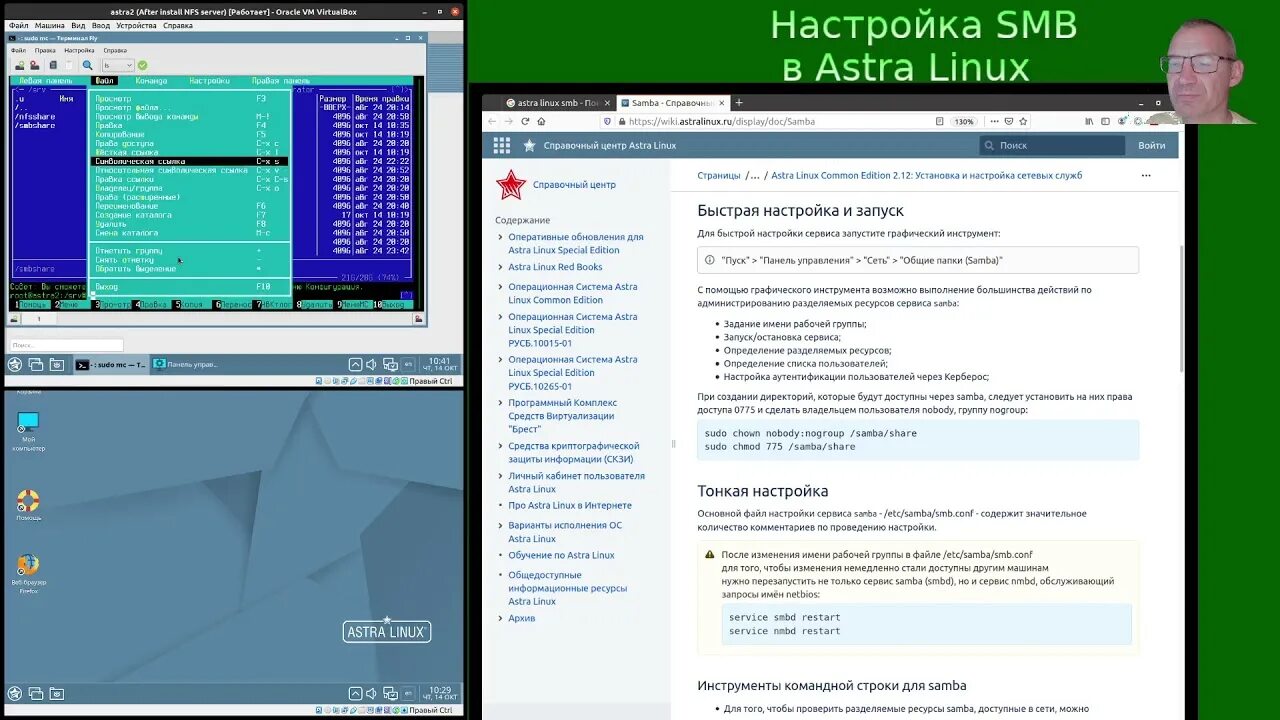Image resolution: width=1280 pixels, height=720 pixels.
Task: Open 'Страницы' breadcrumb link
Action: point(719,175)
